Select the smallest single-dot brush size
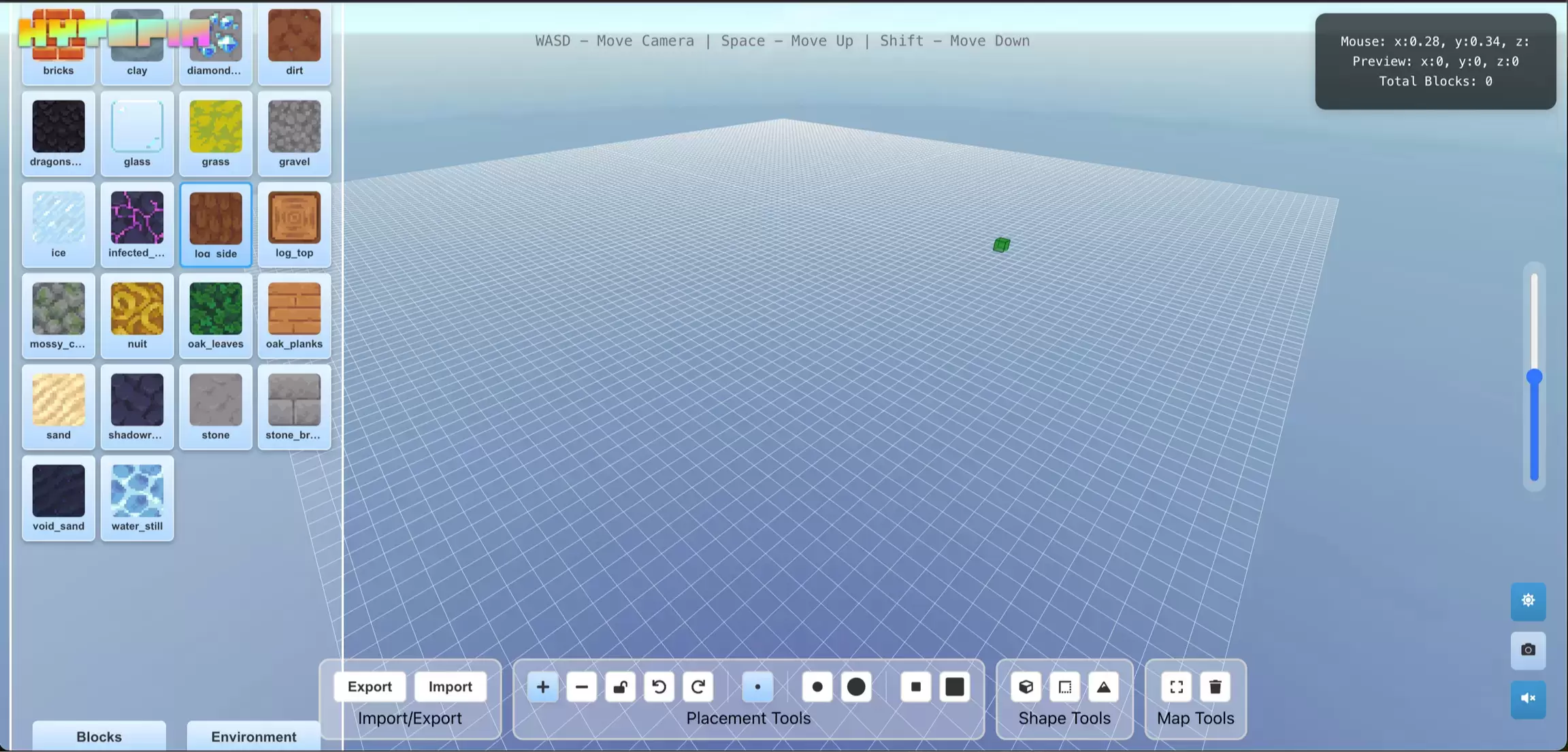The image size is (1568, 752). point(757,687)
